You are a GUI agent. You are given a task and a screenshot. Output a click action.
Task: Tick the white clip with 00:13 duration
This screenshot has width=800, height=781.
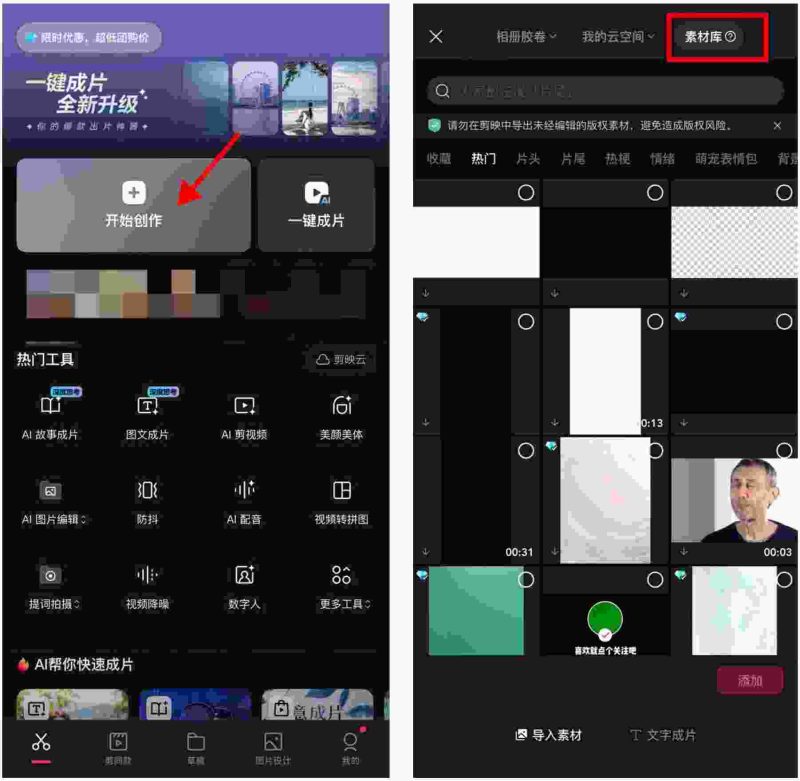(x=655, y=322)
